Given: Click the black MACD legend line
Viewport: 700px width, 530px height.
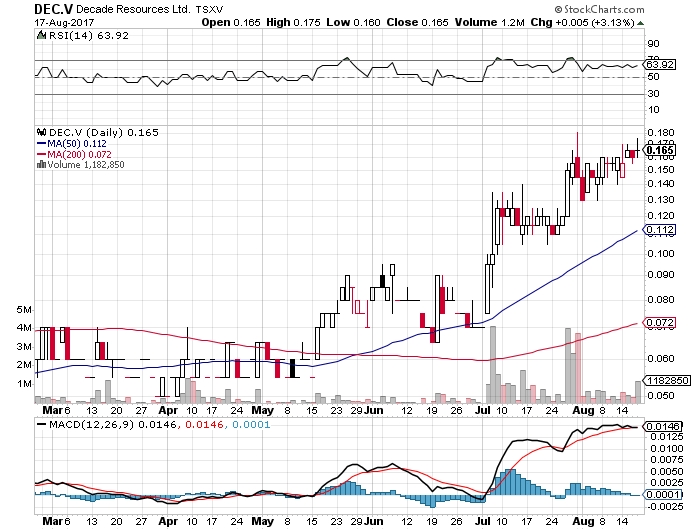Looking at the screenshot, I should 42,425.
